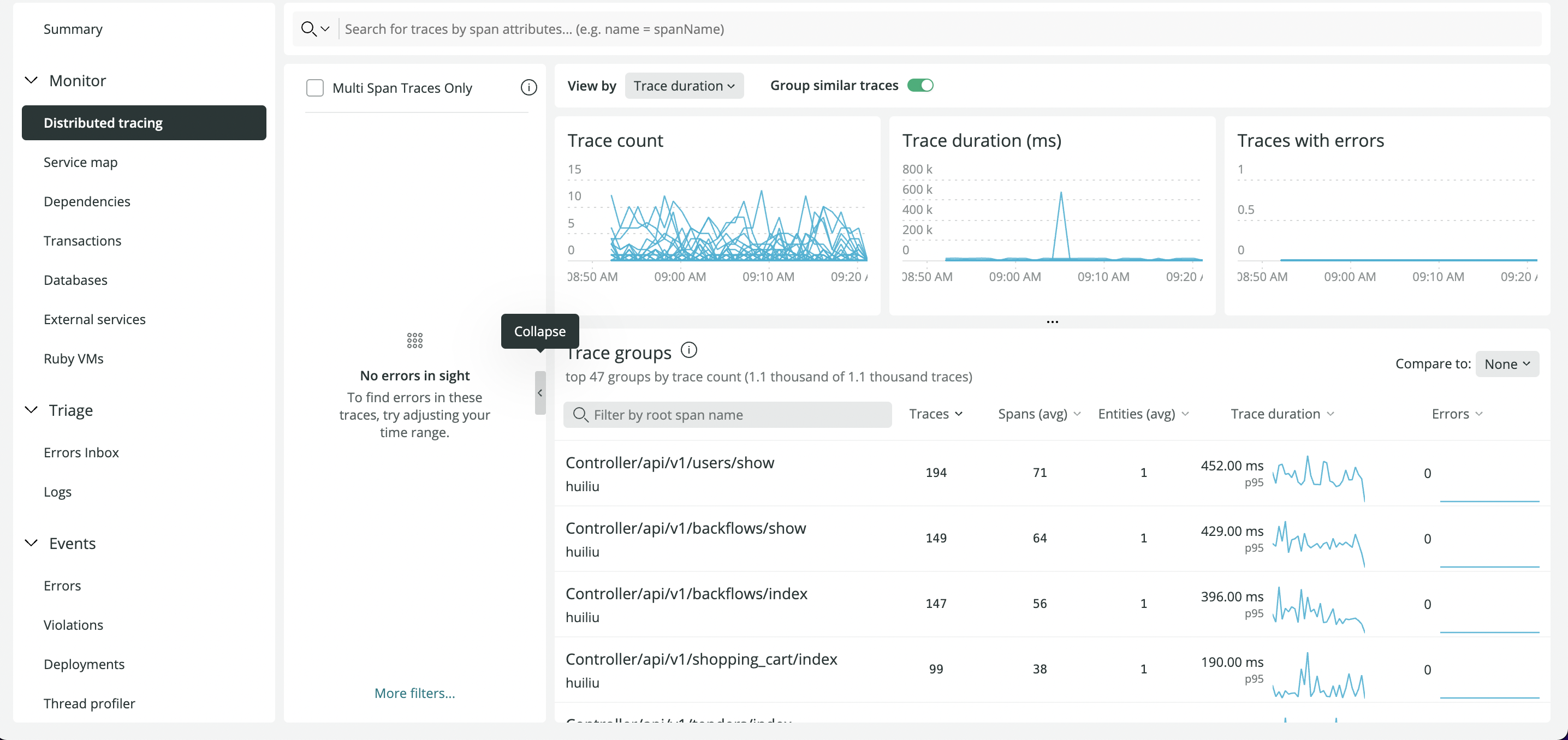Click the 429.00 ms duration value

tap(1232, 532)
